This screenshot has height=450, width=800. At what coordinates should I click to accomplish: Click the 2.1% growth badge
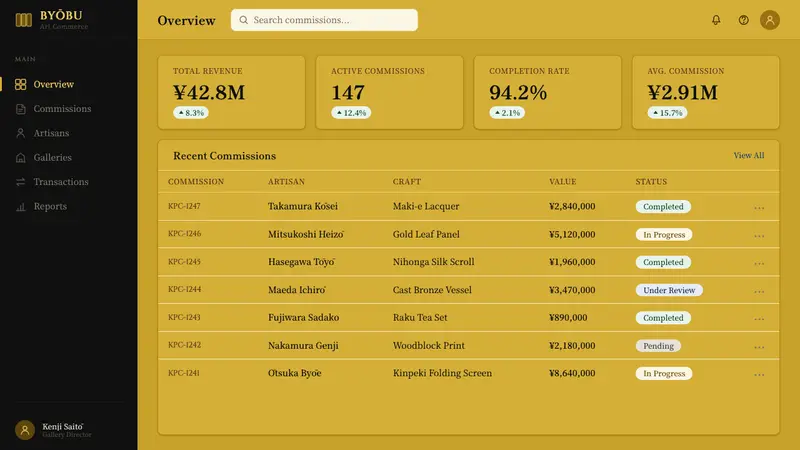point(507,113)
